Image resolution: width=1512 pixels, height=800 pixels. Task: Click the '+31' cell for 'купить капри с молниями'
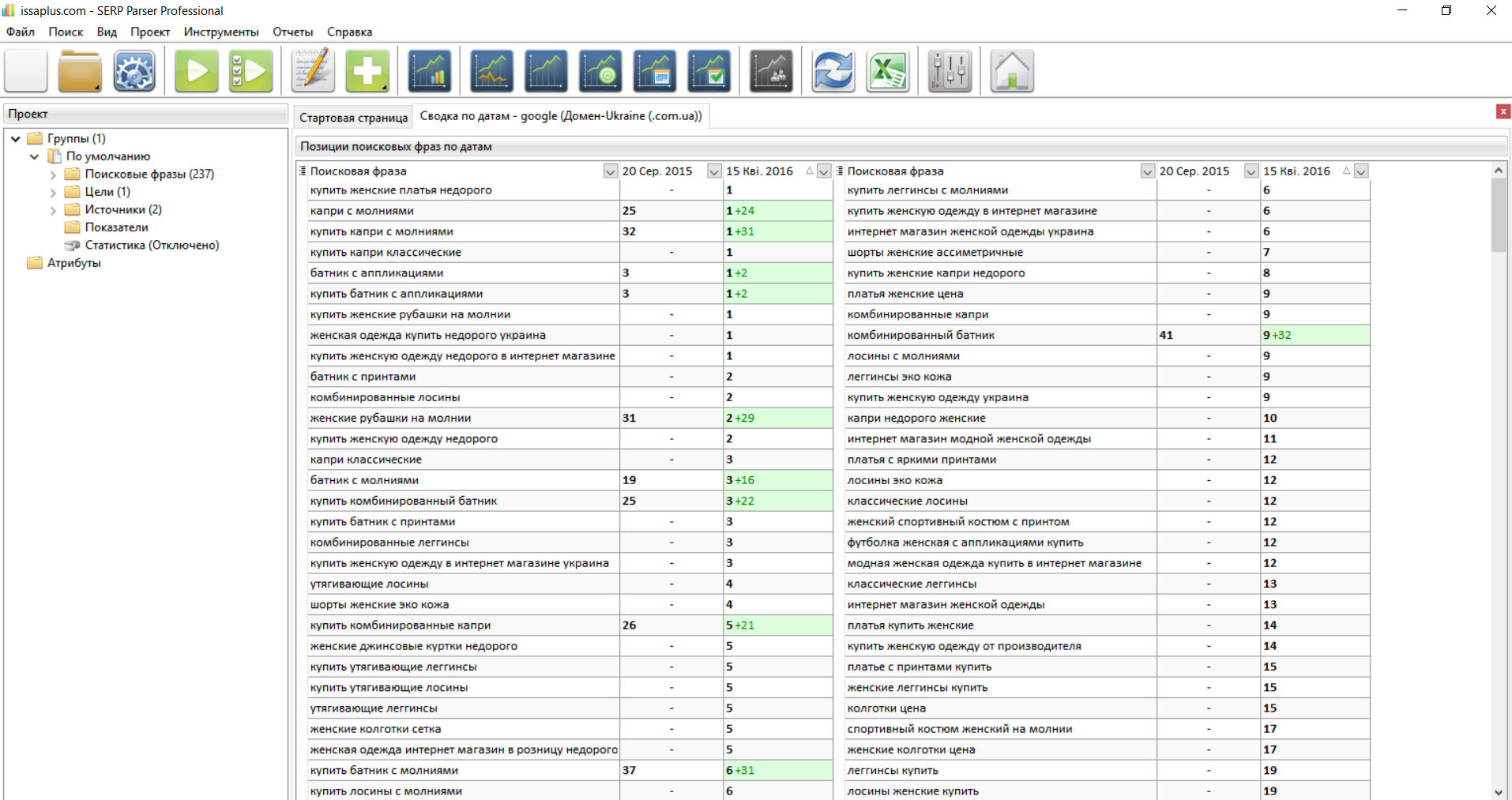pyautogui.click(x=777, y=231)
